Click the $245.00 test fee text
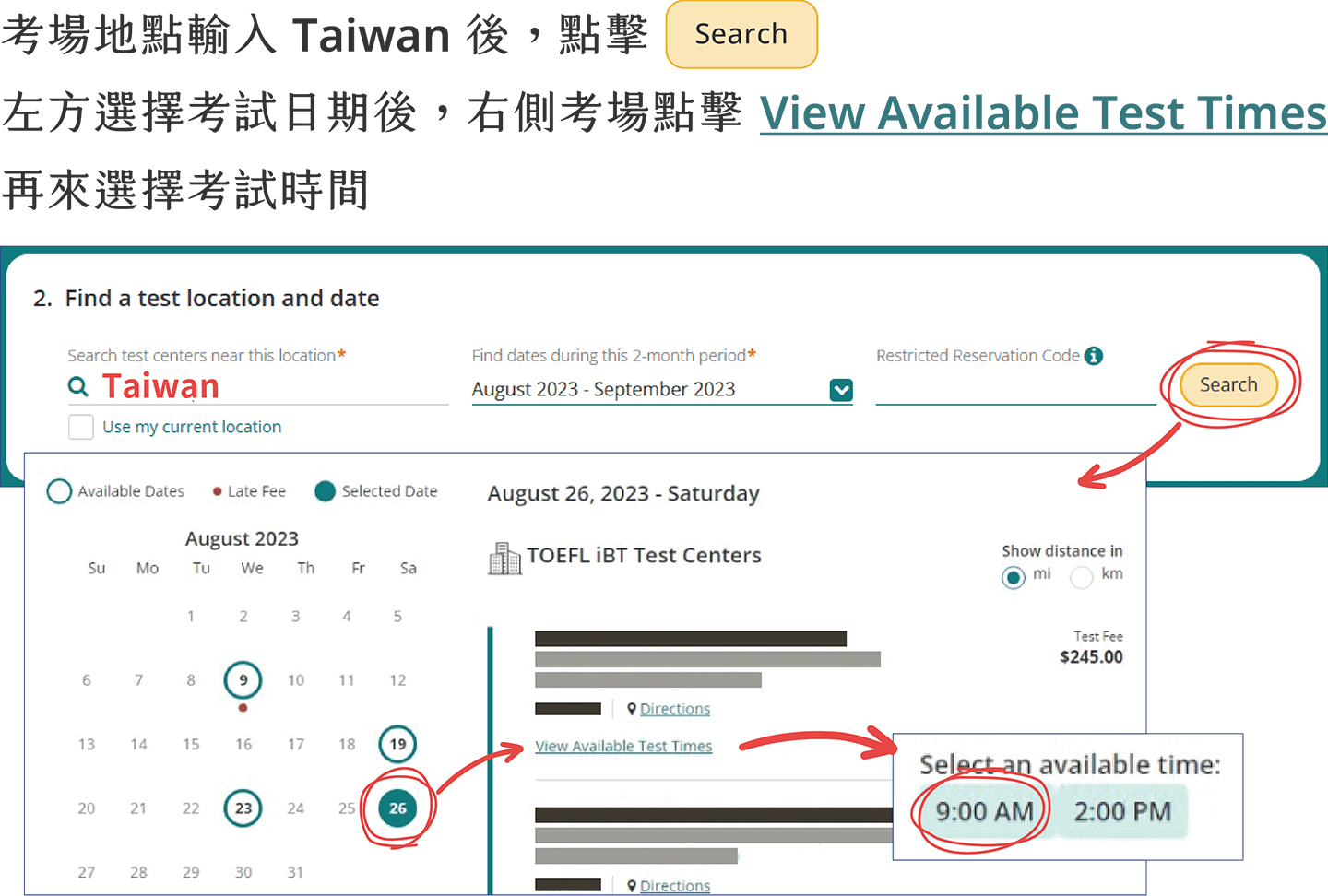Screen dimensions: 1328x896 1091,657
